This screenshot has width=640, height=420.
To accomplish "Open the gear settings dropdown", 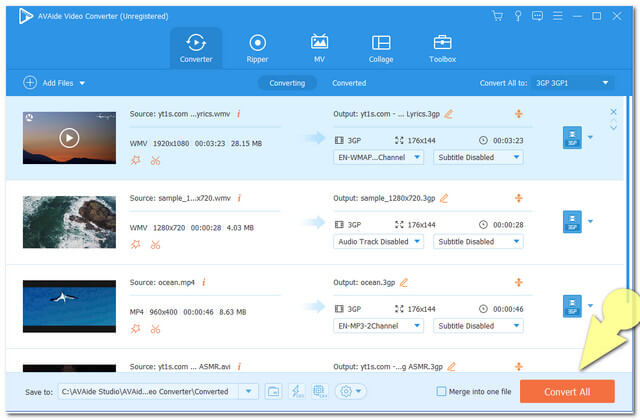I will click(351, 391).
